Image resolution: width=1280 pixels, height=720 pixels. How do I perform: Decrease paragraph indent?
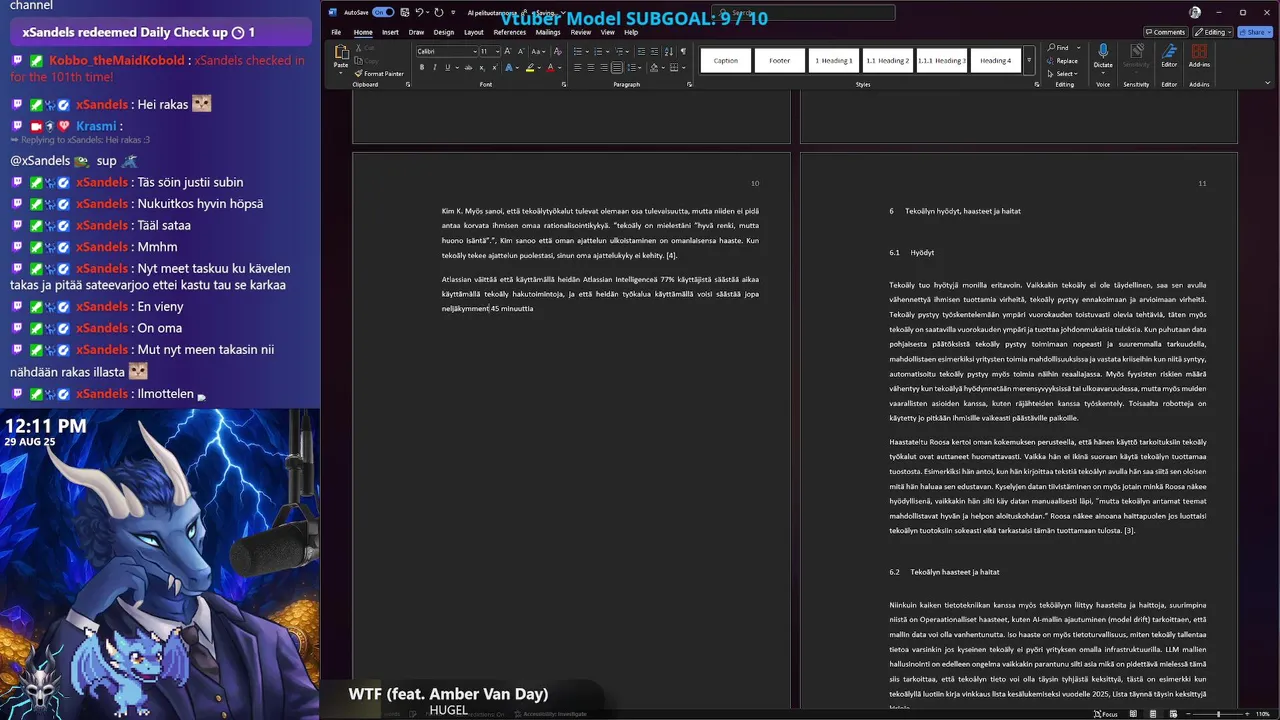coord(642,51)
